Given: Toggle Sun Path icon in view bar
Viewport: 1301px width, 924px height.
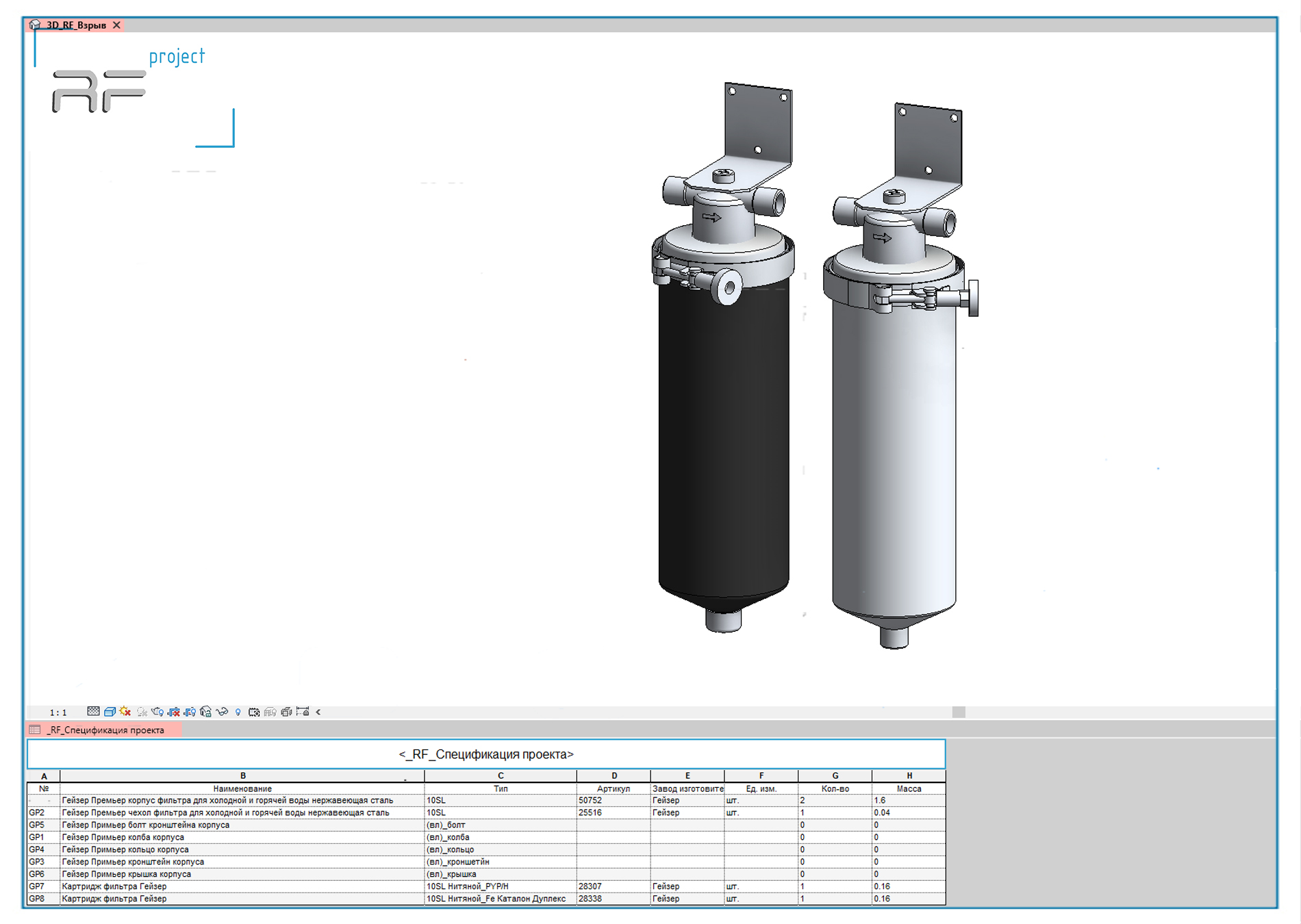Looking at the screenshot, I should [125, 712].
